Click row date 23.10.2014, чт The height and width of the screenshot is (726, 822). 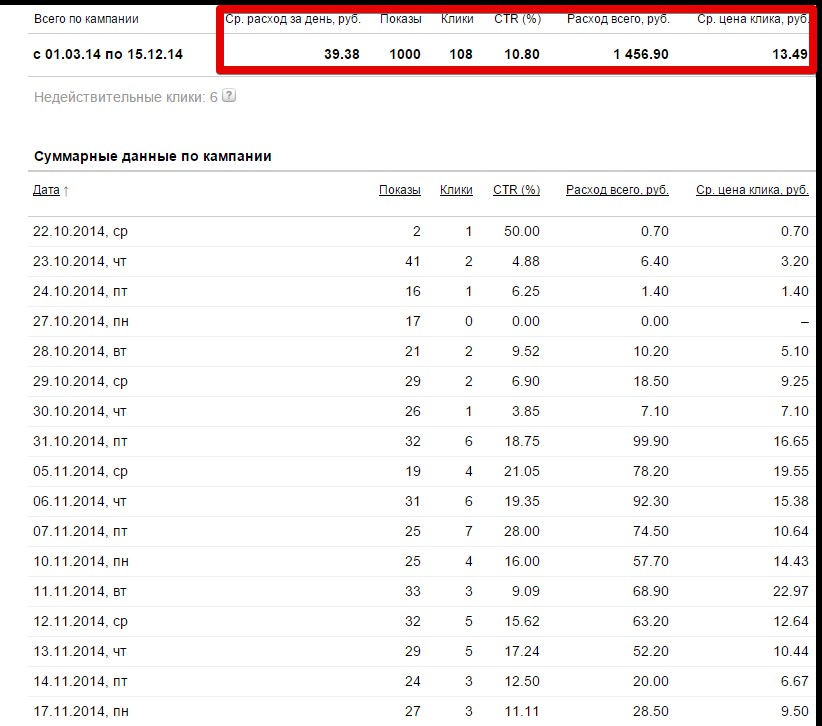tap(80, 261)
